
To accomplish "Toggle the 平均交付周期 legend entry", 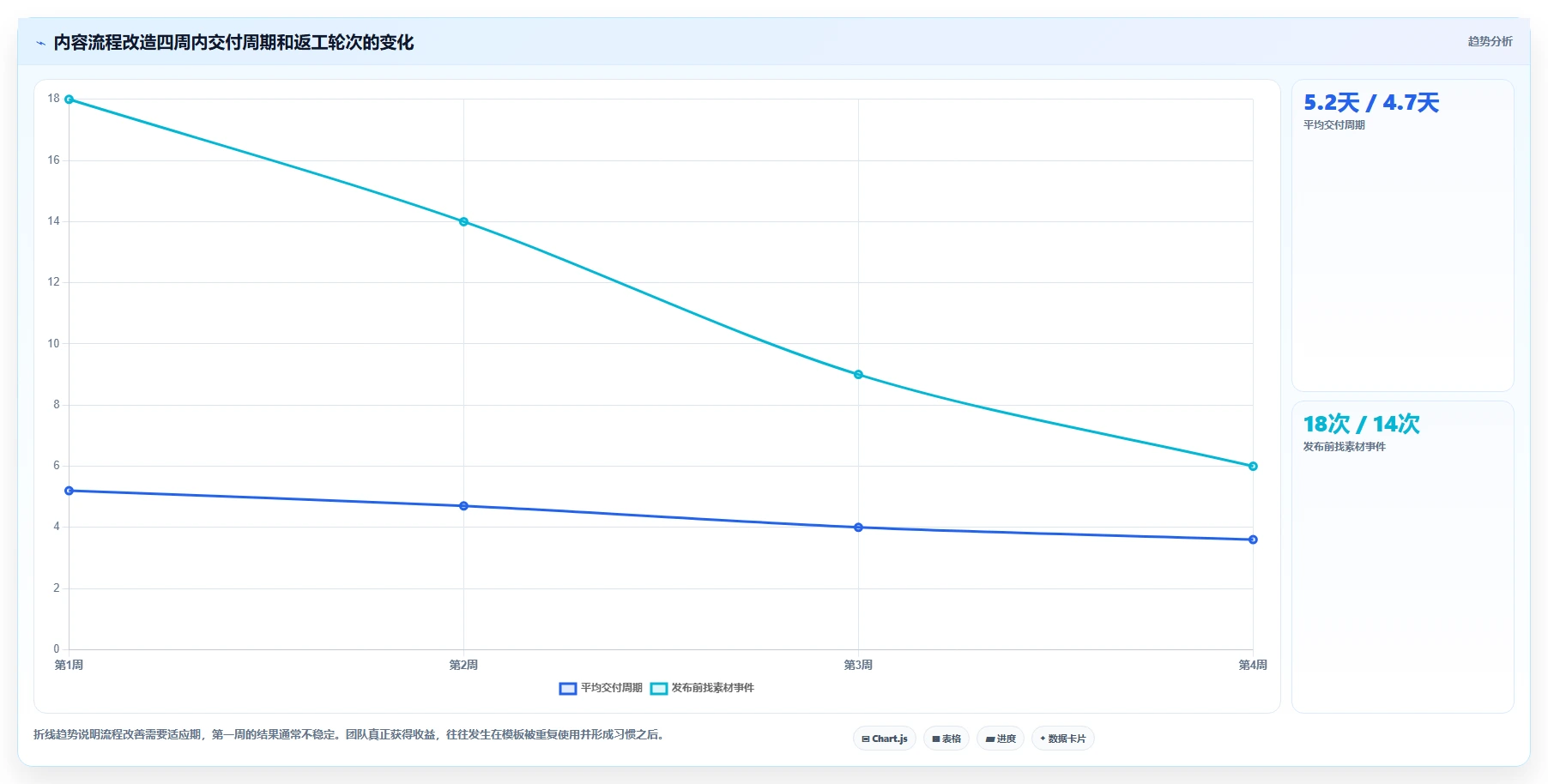I will pyautogui.click(x=601, y=688).
